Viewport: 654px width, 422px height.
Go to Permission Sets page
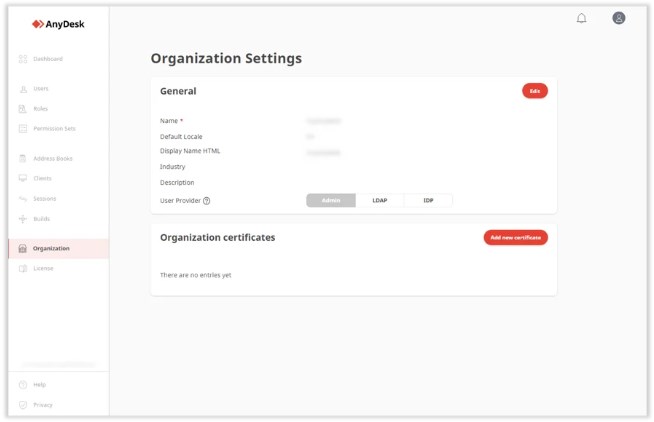[53, 128]
